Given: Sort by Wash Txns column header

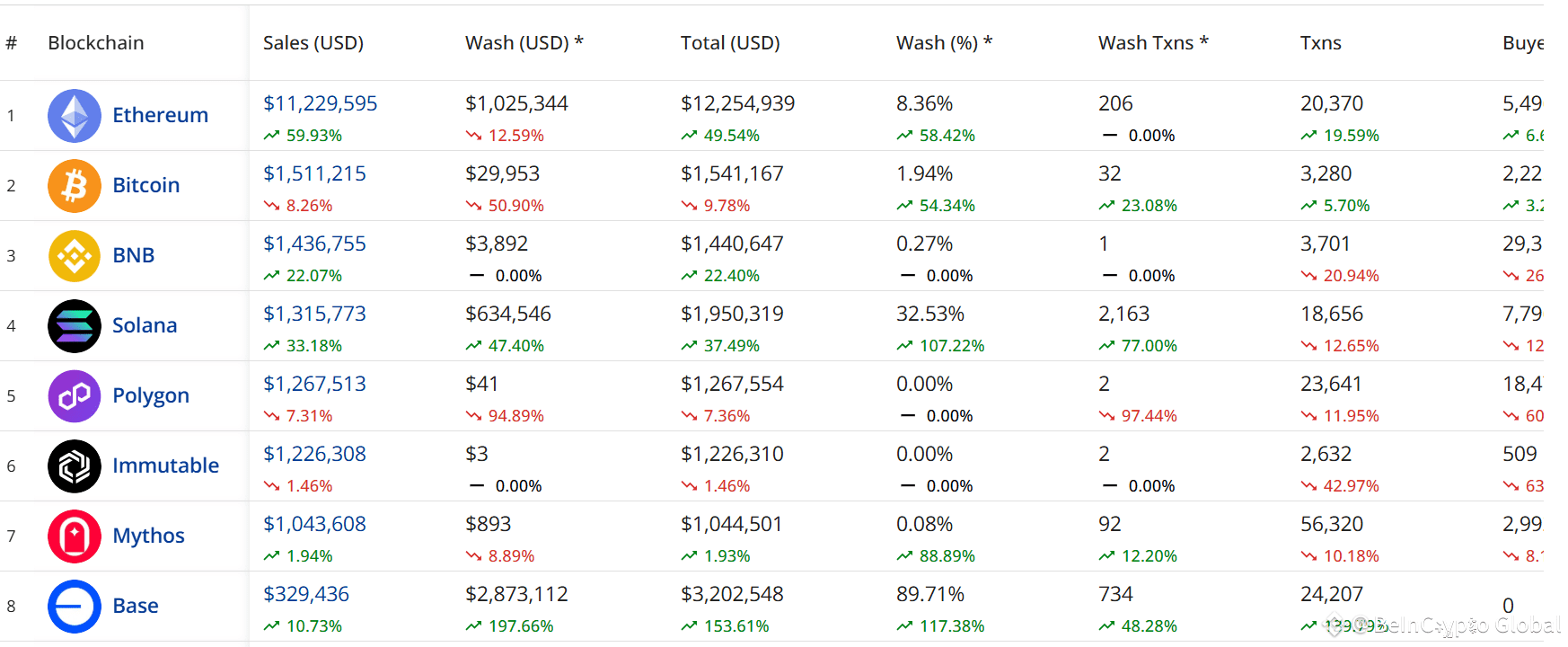Looking at the screenshot, I should tap(1154, 43).
